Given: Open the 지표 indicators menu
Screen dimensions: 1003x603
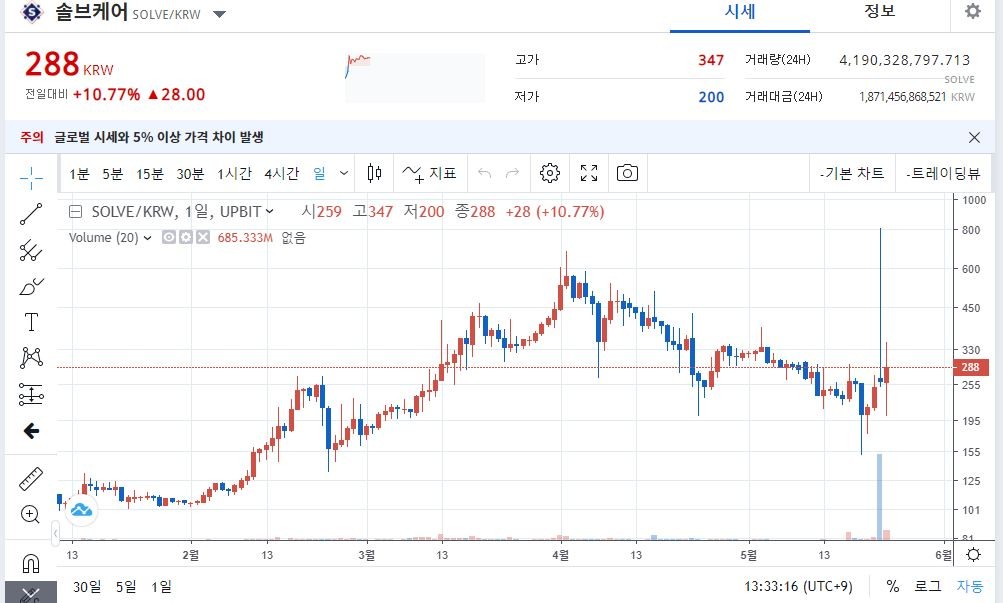Looking at the screenshot, I should click(x=429, y=173).
